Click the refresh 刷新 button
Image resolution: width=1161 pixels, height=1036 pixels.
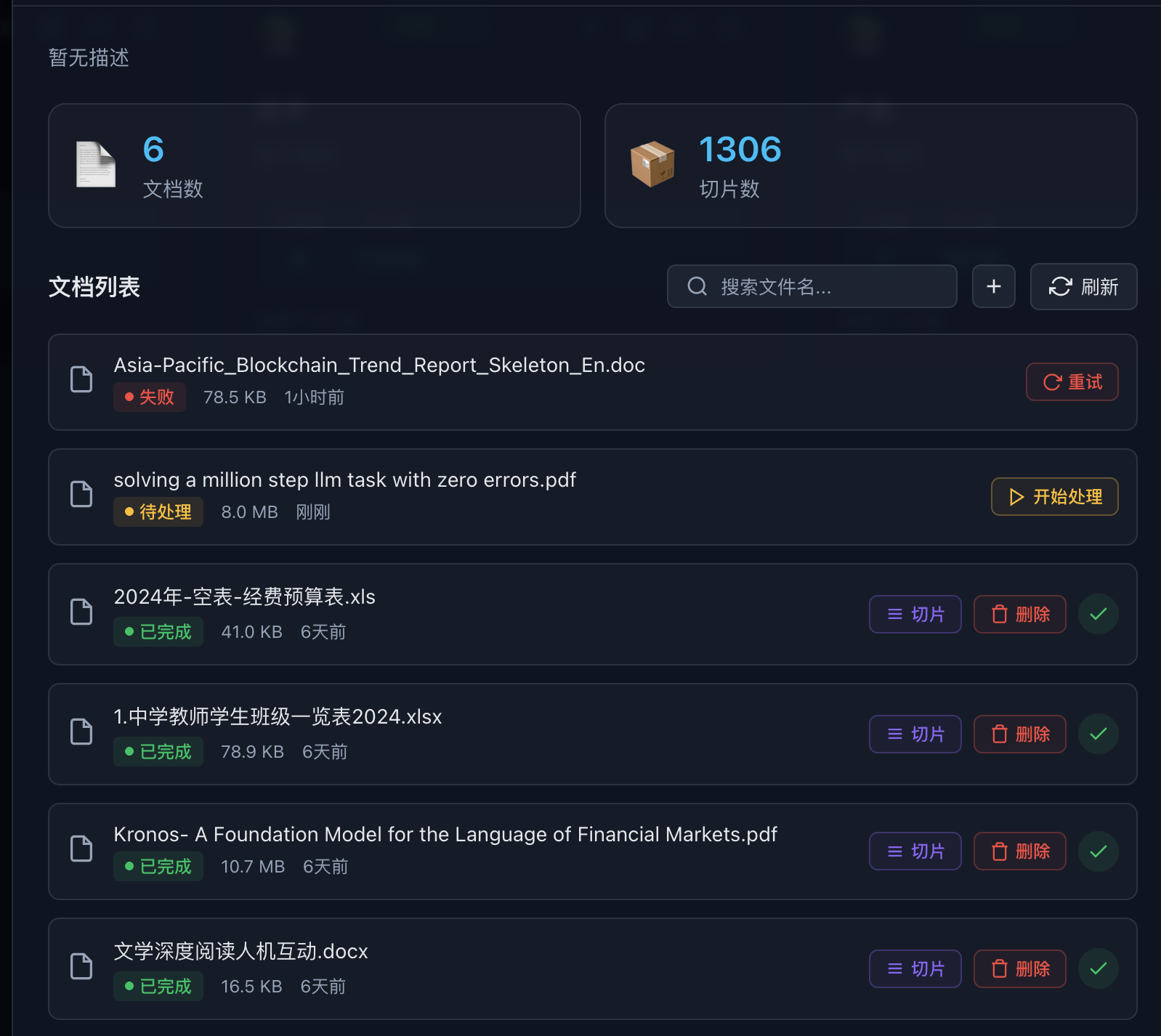point(1083,287)
